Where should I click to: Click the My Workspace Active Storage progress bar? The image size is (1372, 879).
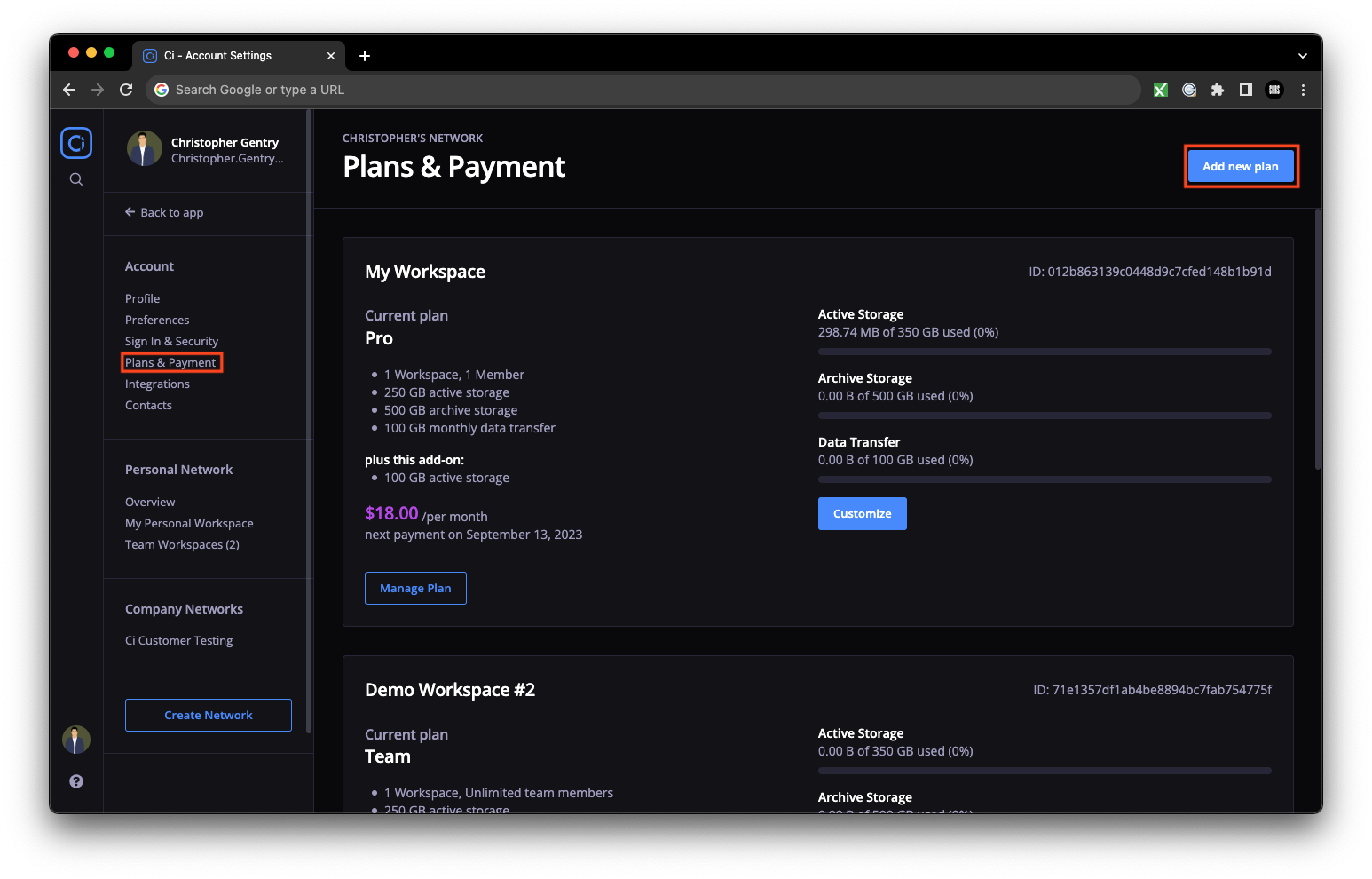(x=1045, y=352)
